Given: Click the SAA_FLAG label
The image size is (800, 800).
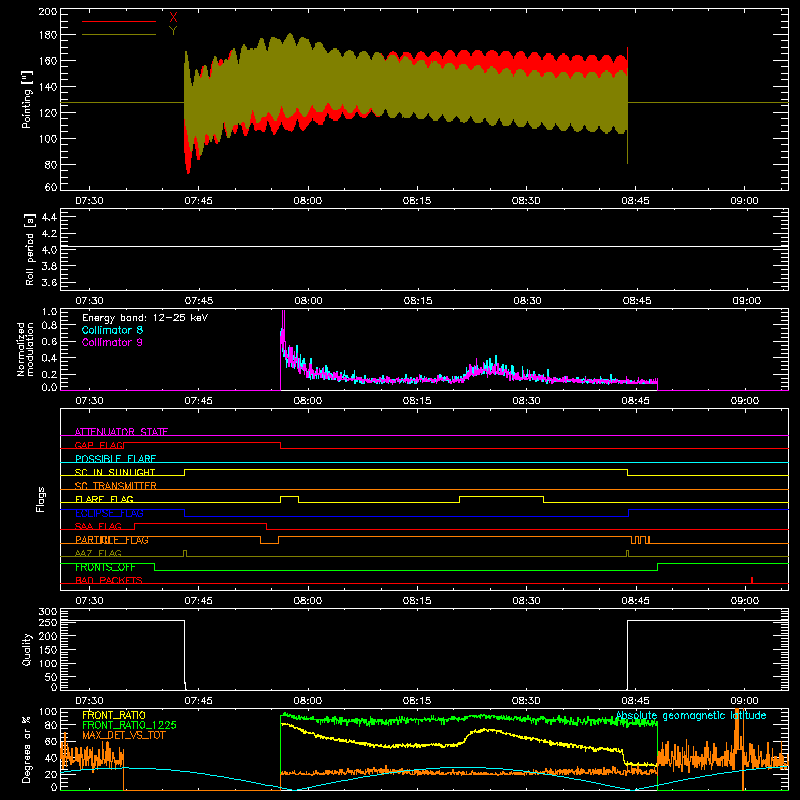Looking at the screenshot, I should pyautogui.click(x=98, y=526).
